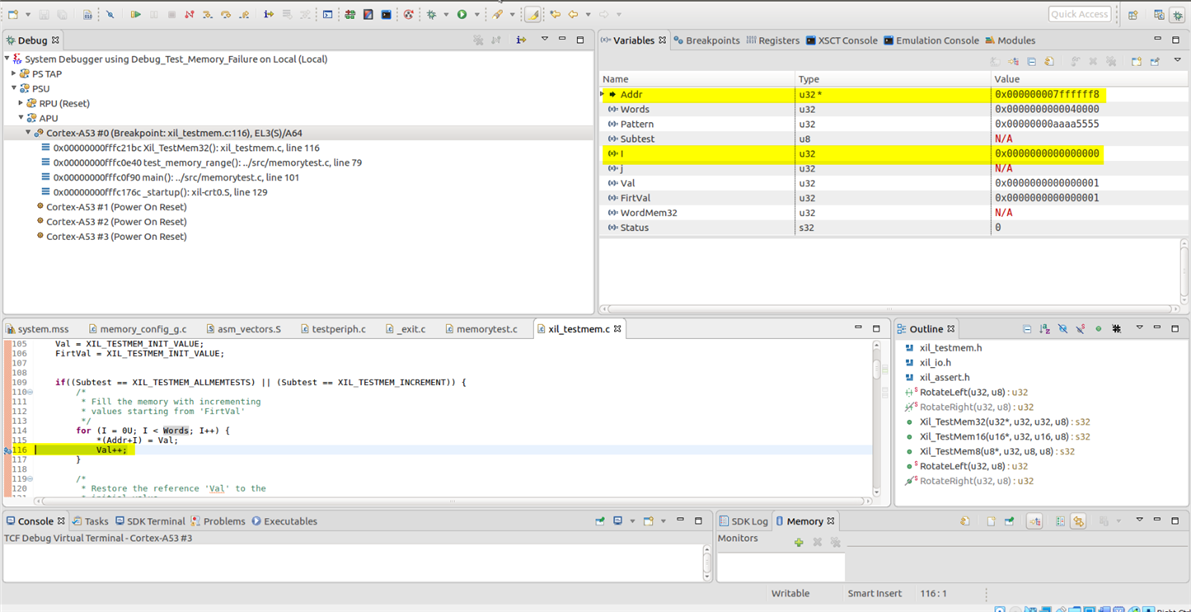Open the memorytest.c editor tab
Viewport: 1191px width, 612px height.
tap(482, 329)
